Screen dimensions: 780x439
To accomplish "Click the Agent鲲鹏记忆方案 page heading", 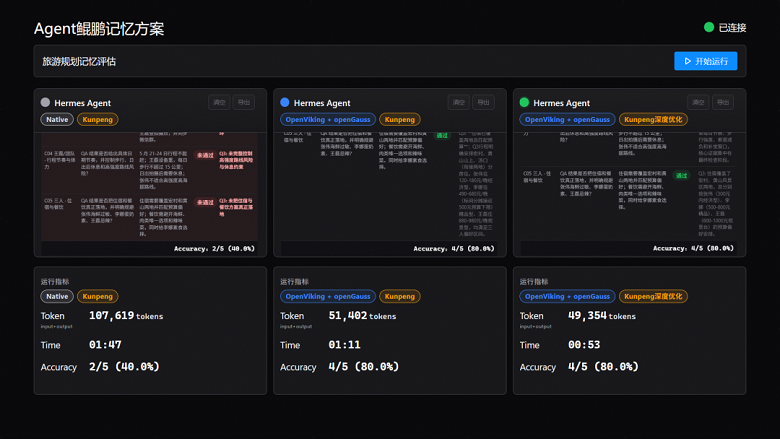I will click(99, 29).
